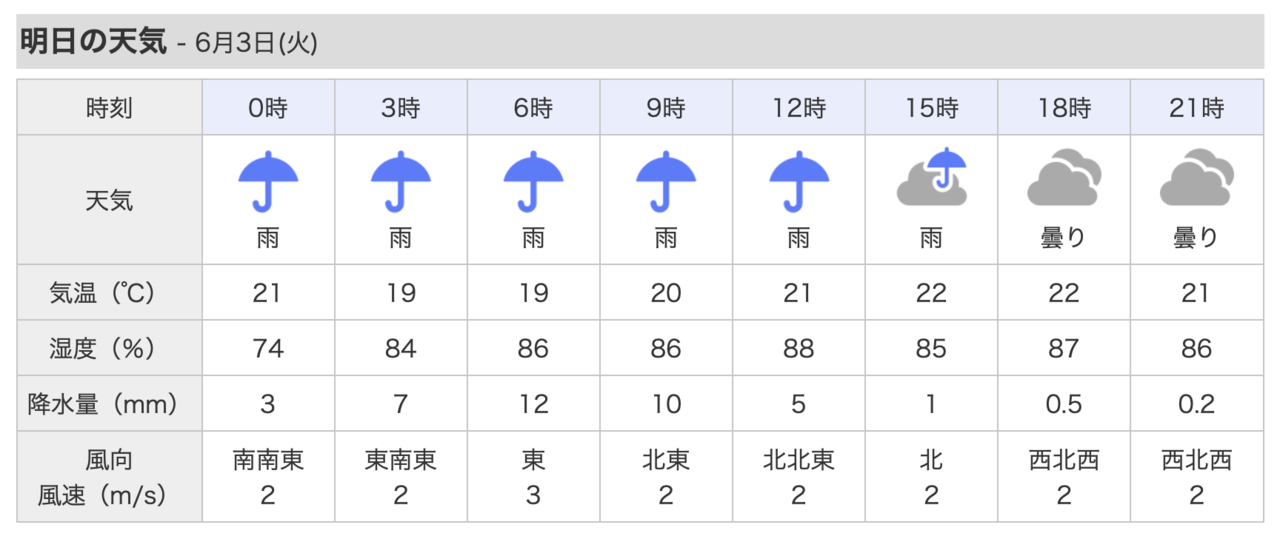1280x539 pixels.
Task: Click the 12 precipitation value at 6時
Action: 533,404
